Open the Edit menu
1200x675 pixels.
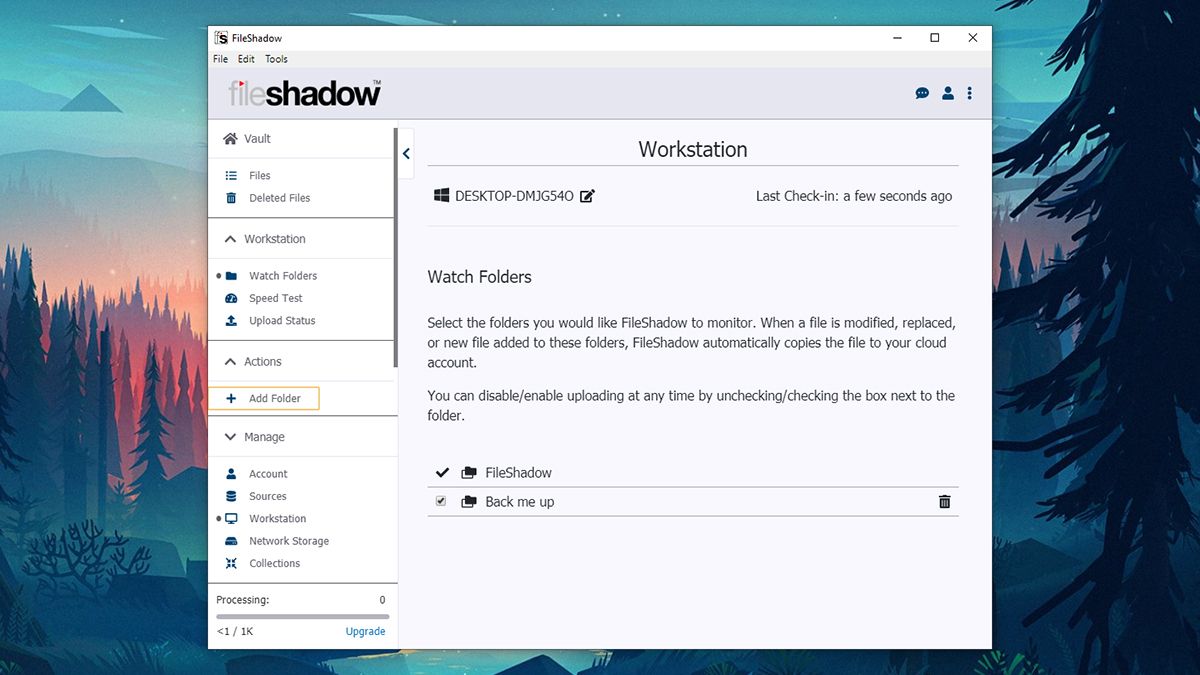pyautogui.click(x=246, y=59)
